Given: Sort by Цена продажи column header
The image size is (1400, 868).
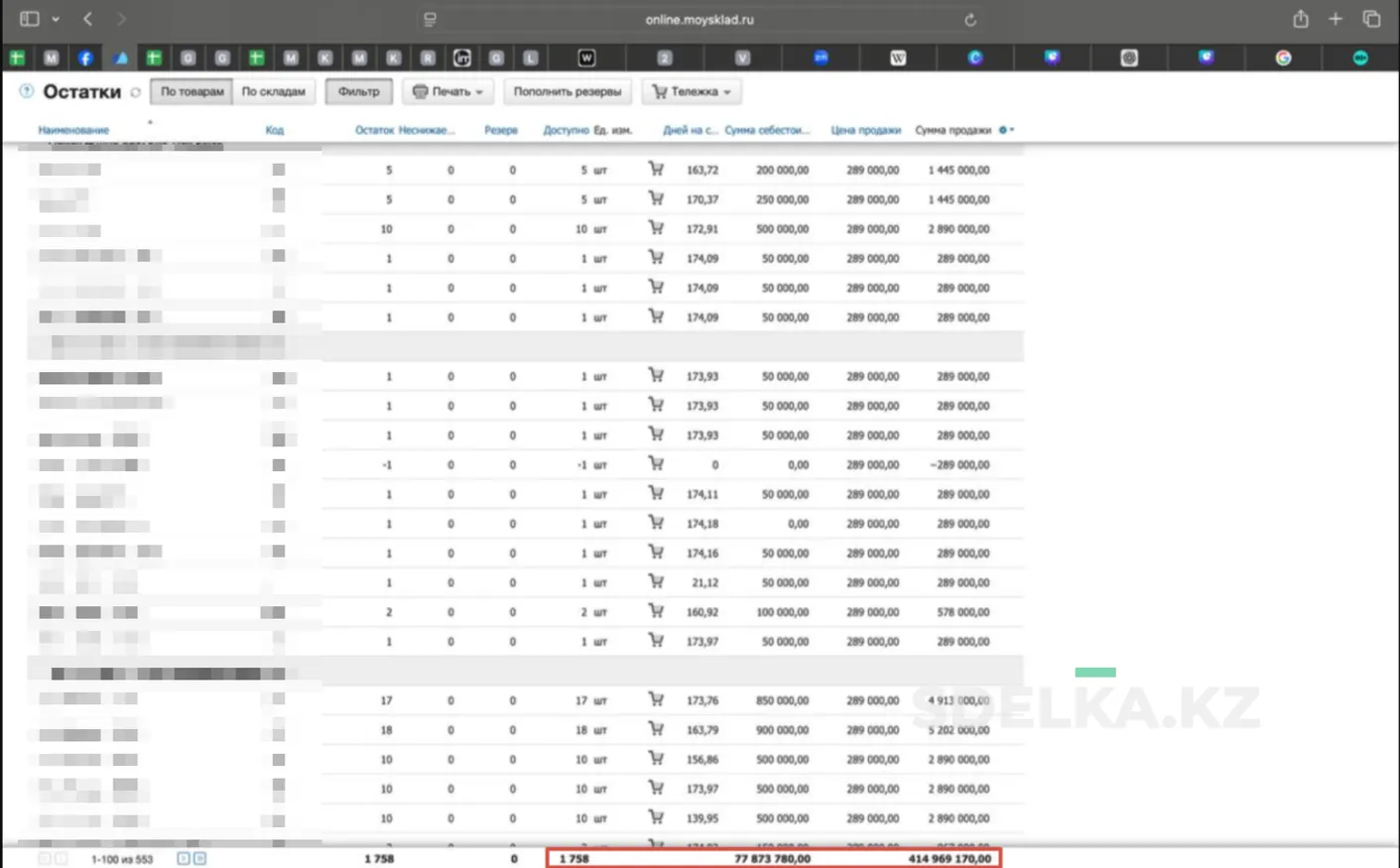Looking at the screenshot, I should [x=865, y=130].
